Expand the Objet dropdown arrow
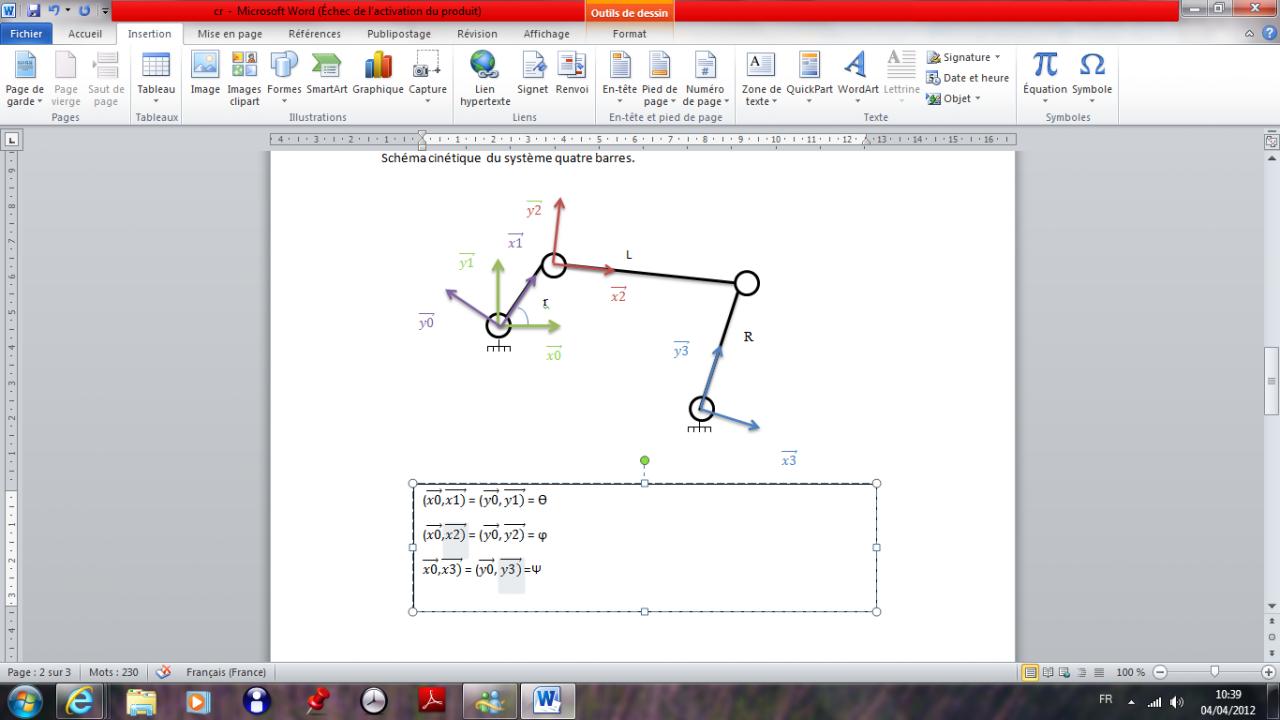Screen dimensions: 1280x720 tap(977, 99)
